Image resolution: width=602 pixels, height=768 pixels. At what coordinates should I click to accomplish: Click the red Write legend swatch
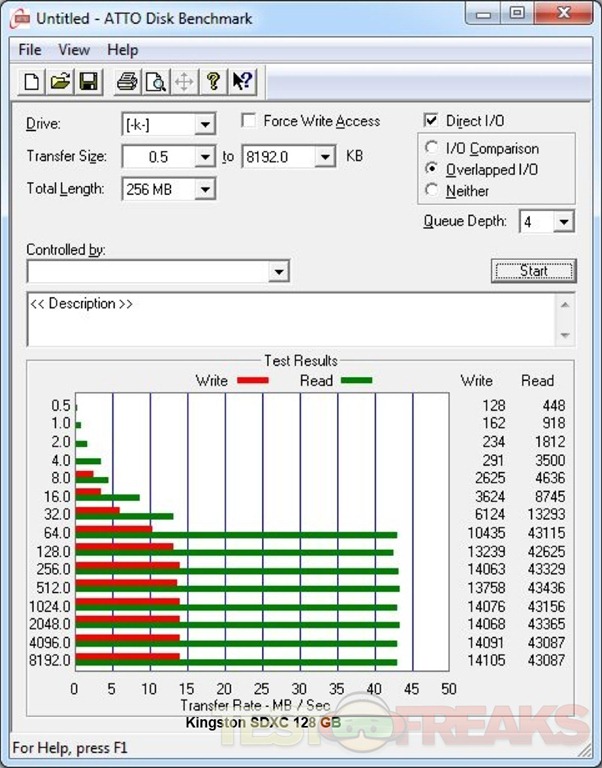pyautogui.click(x=252, y=381)
